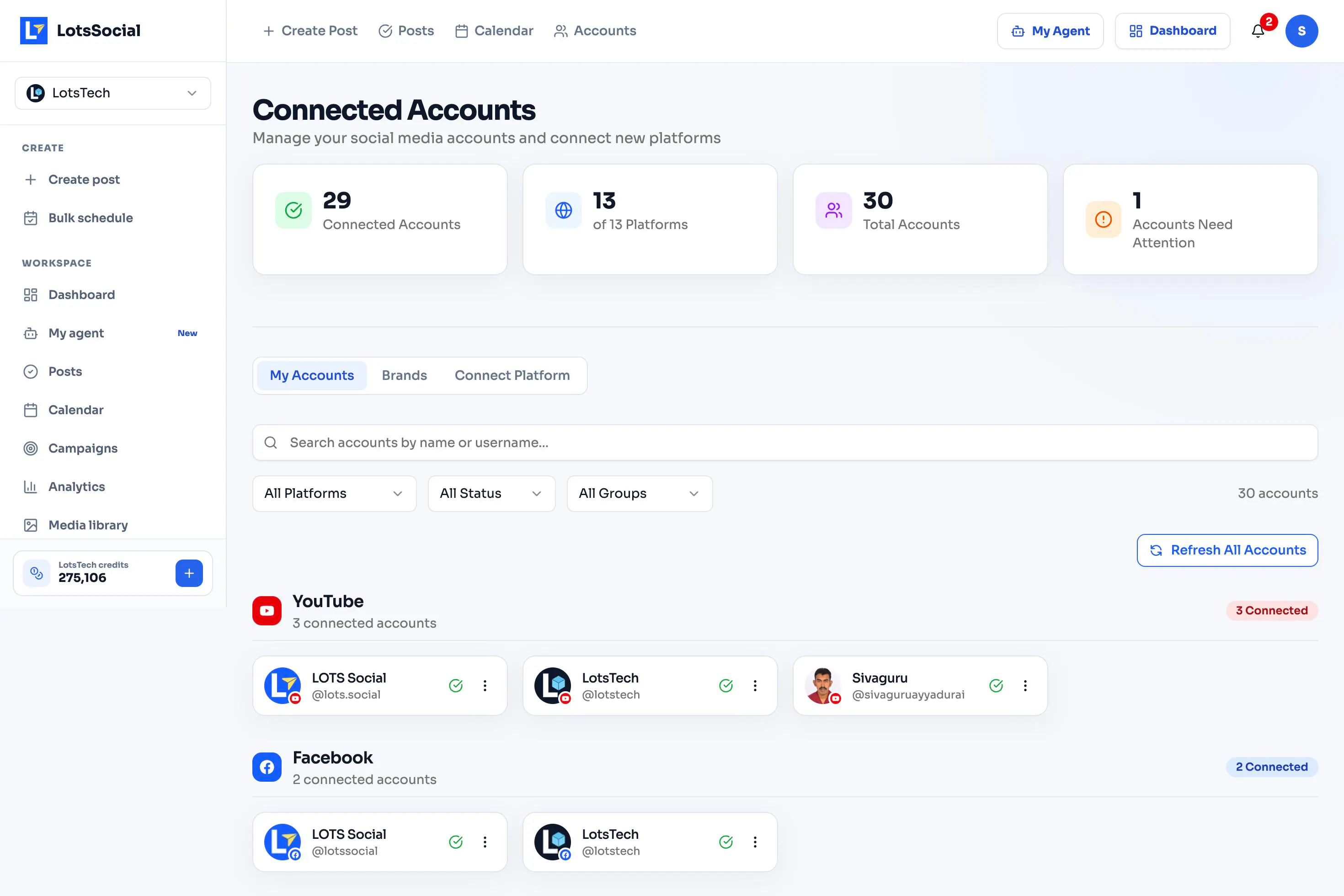Open the user profile avatar S
Screen dimensions: 1344x896
[1301, 31]
